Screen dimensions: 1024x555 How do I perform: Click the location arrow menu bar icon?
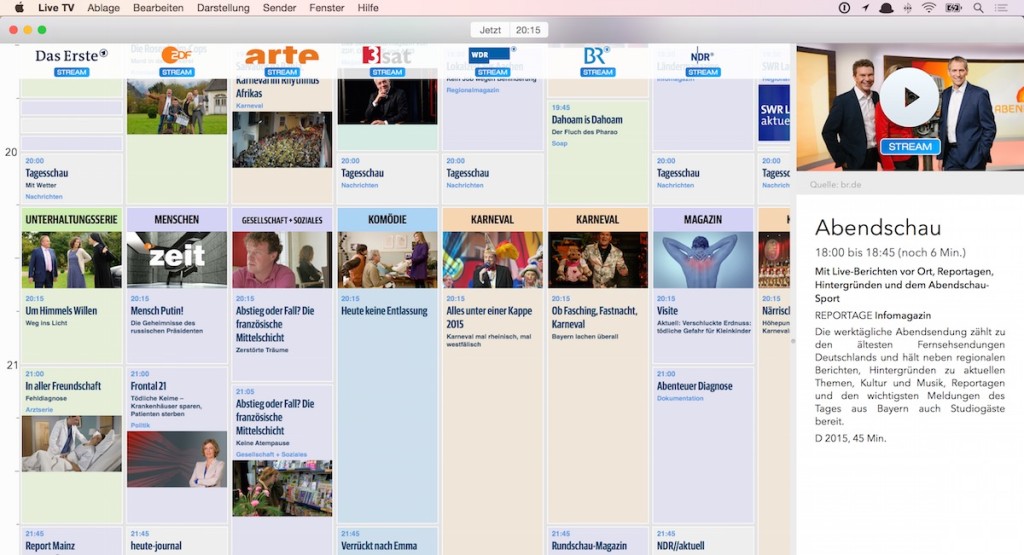(x=865, y=8)
